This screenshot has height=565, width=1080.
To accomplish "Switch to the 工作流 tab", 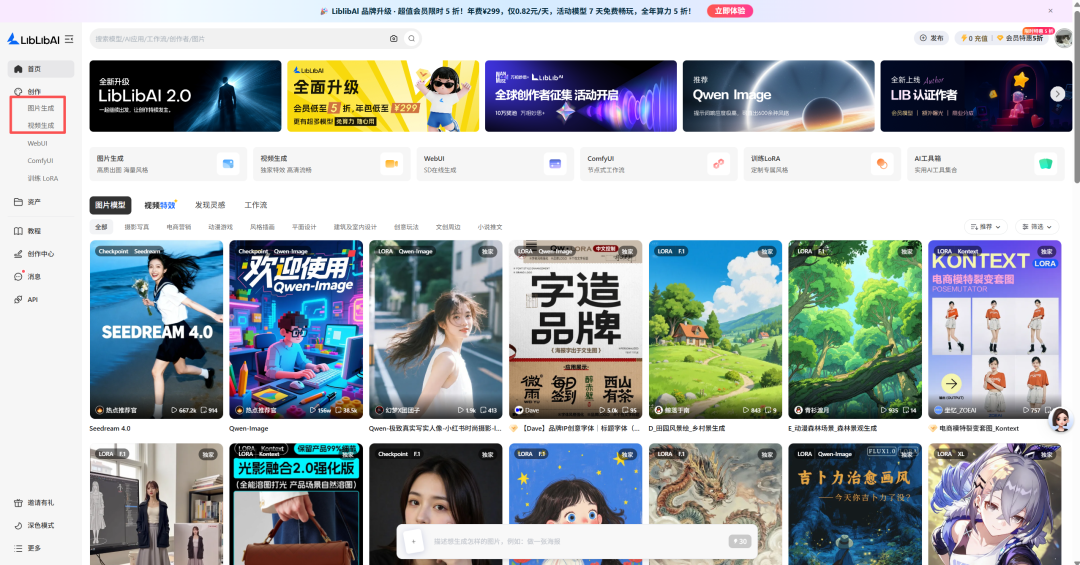I will click(256, 205).
